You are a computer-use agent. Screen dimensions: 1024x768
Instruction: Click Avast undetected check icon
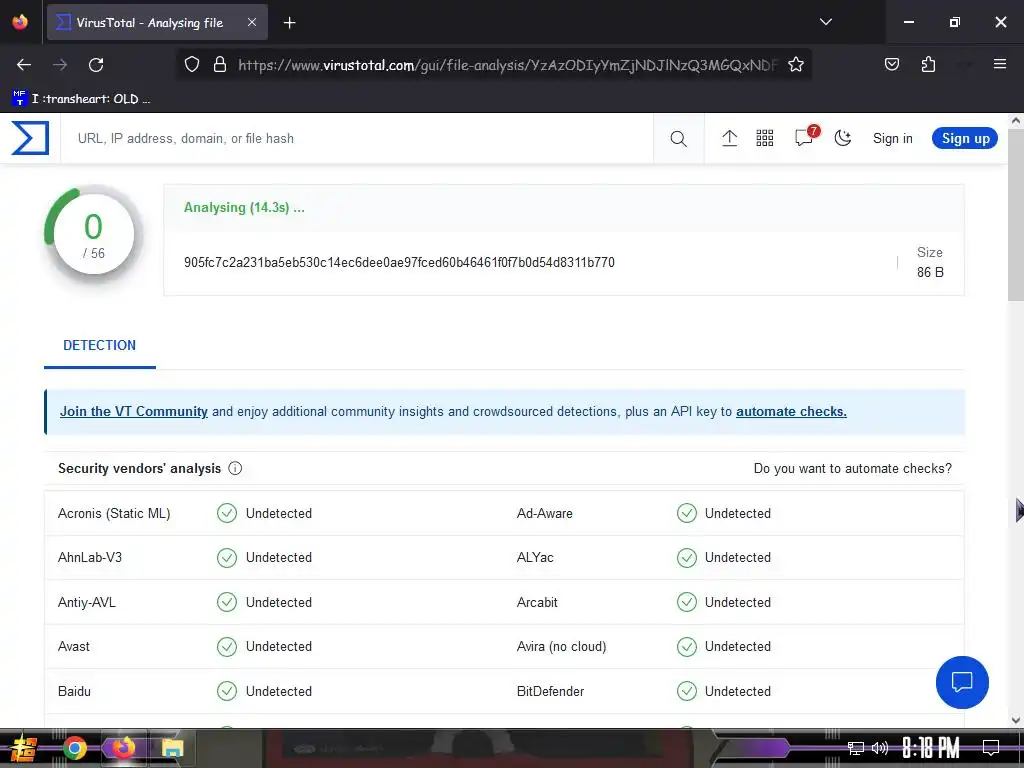pos(227,647)
